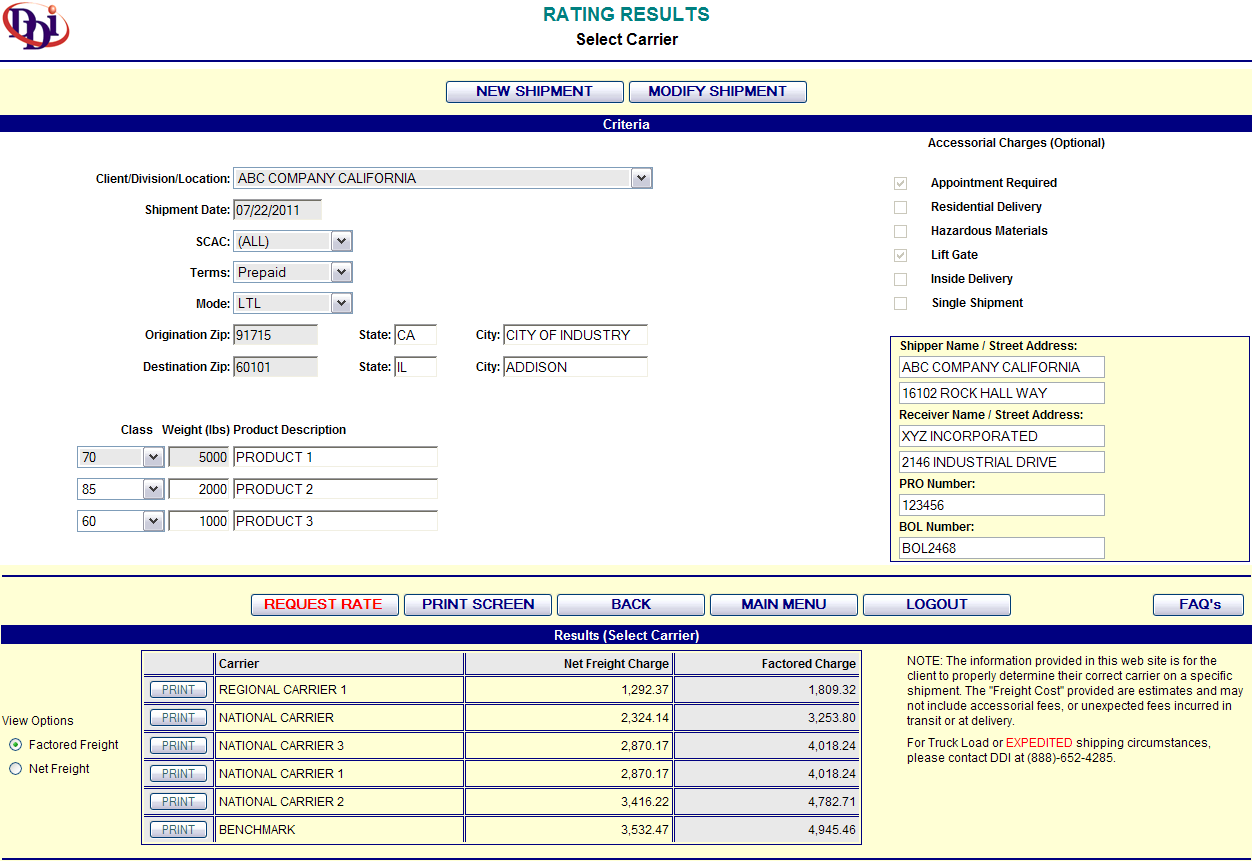The width and height of the screenshot is (1255, 864).
Task: Click the PRODUCT 1 description field
Action: 335,457
